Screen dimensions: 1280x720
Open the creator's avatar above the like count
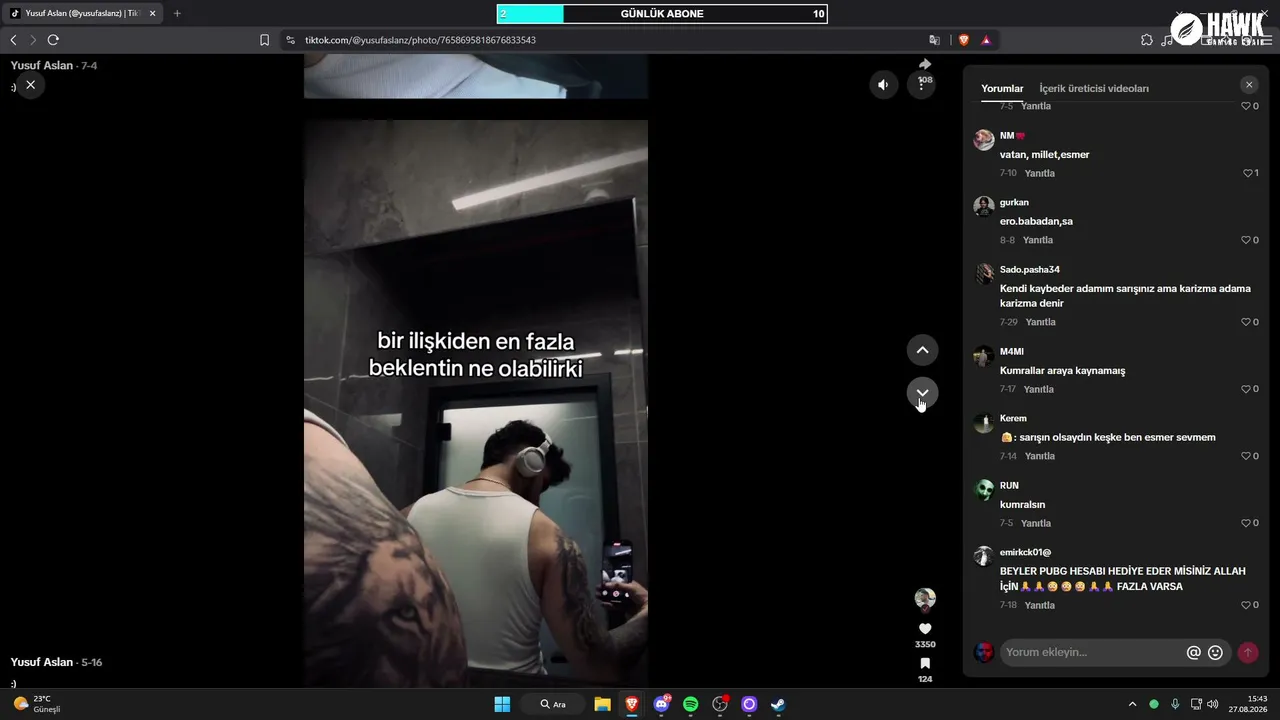(925, 599)
